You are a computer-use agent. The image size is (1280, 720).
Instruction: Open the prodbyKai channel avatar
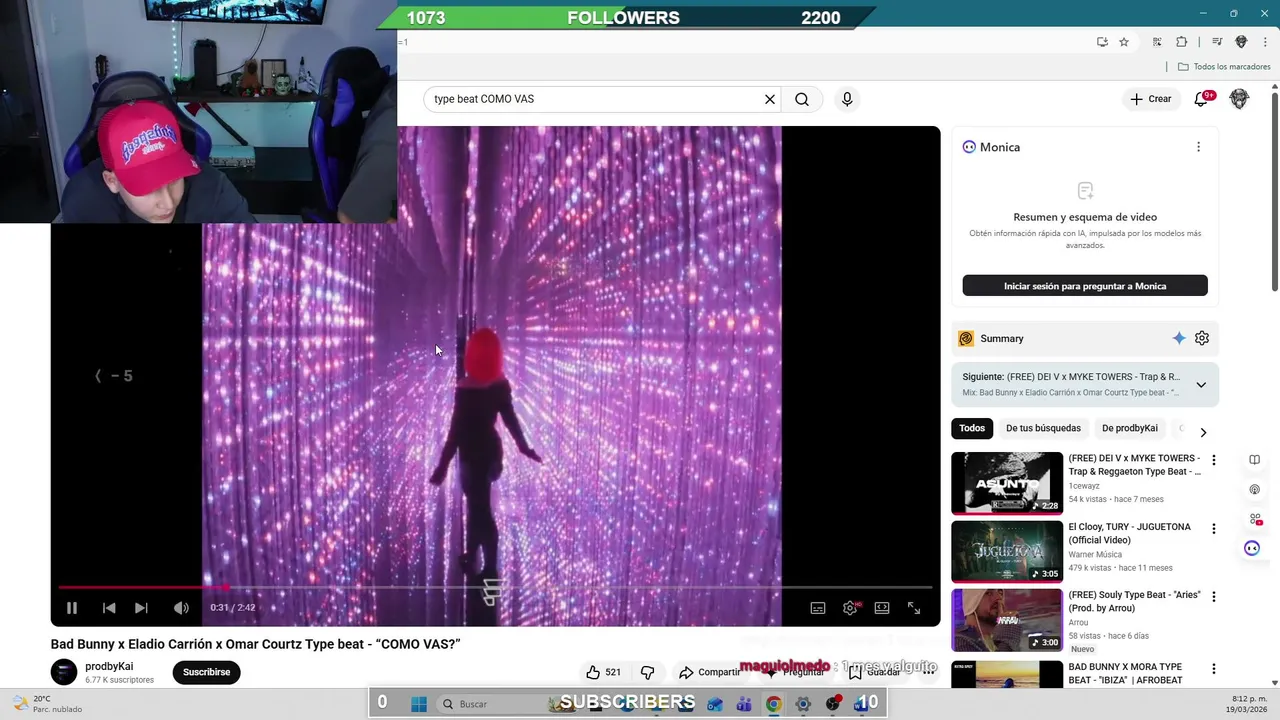64,672
